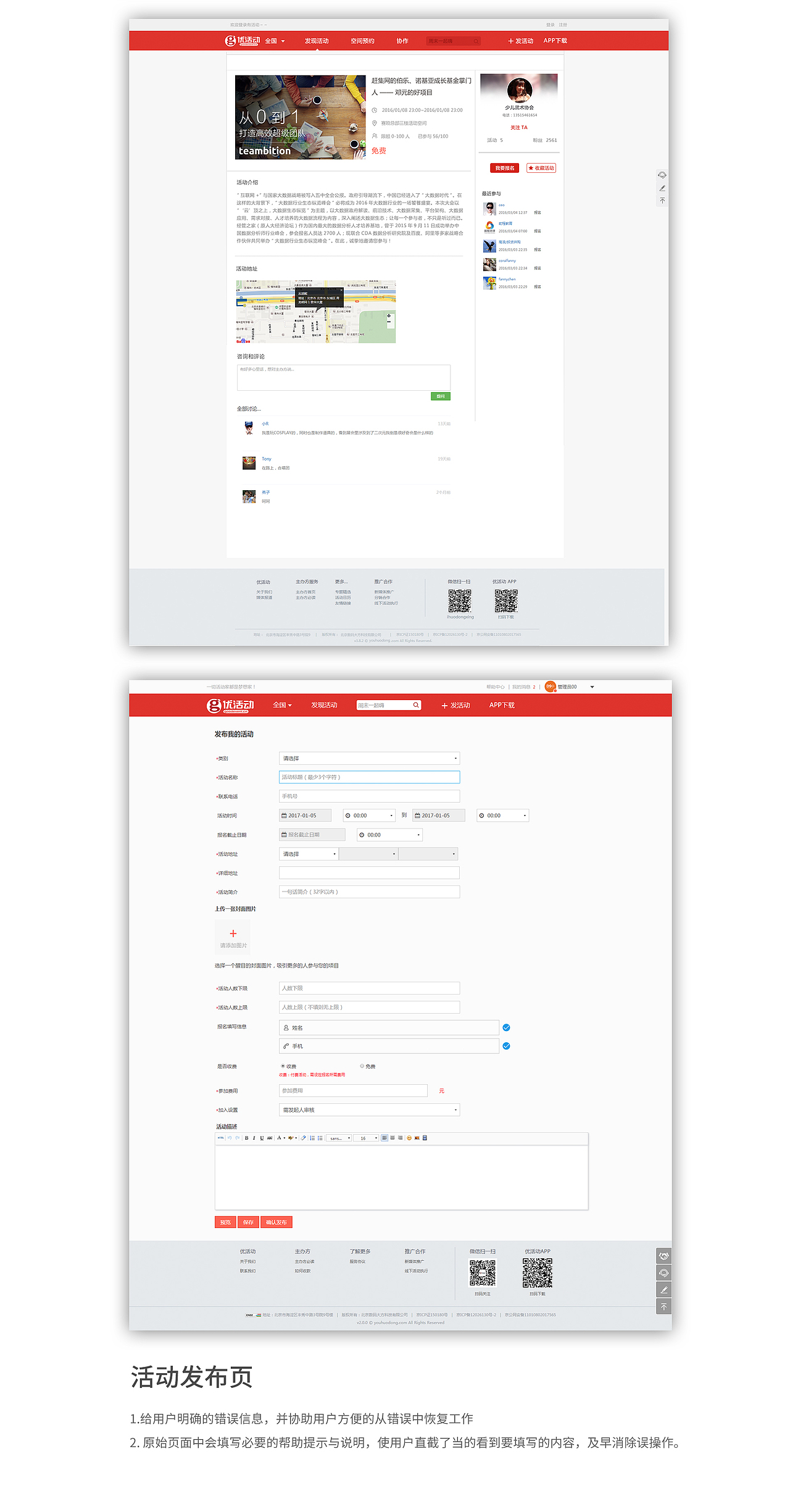Click the HTML source icon in the editor

click(220, 1138)
